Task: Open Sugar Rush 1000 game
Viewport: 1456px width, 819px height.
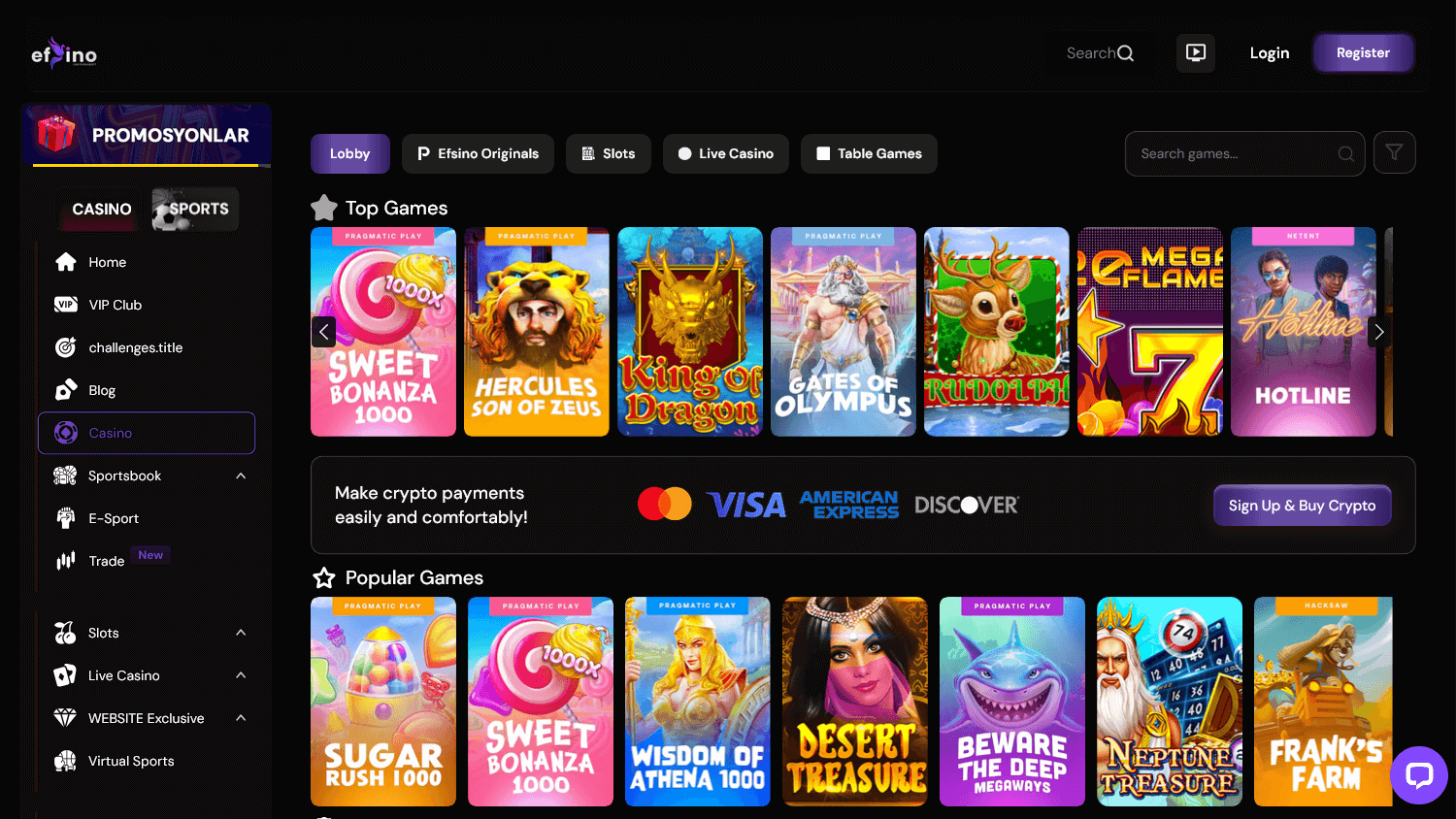Action: click(x=383, y=702)
